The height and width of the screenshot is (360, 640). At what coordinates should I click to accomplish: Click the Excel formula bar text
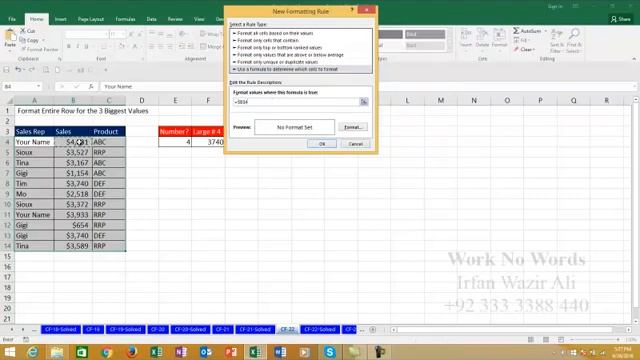coord(118,87)
